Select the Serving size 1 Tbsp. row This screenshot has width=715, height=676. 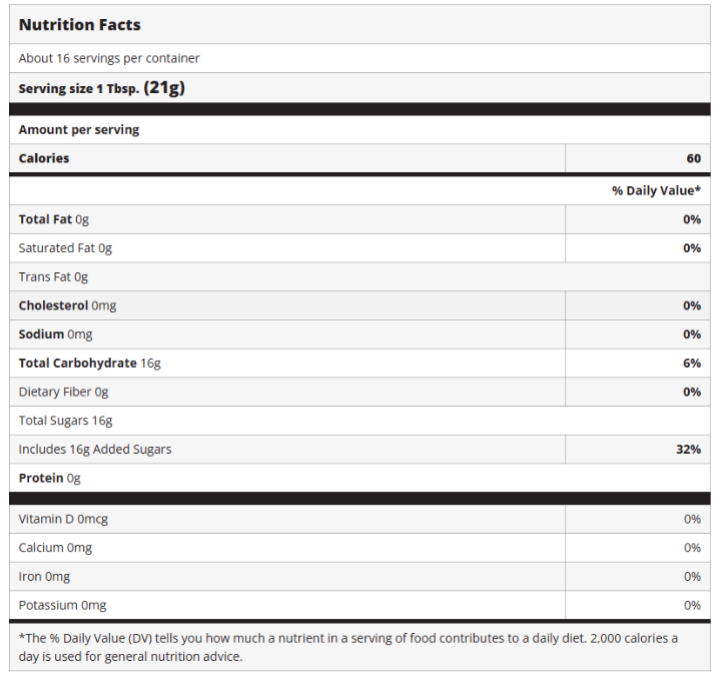pos(101,88)
